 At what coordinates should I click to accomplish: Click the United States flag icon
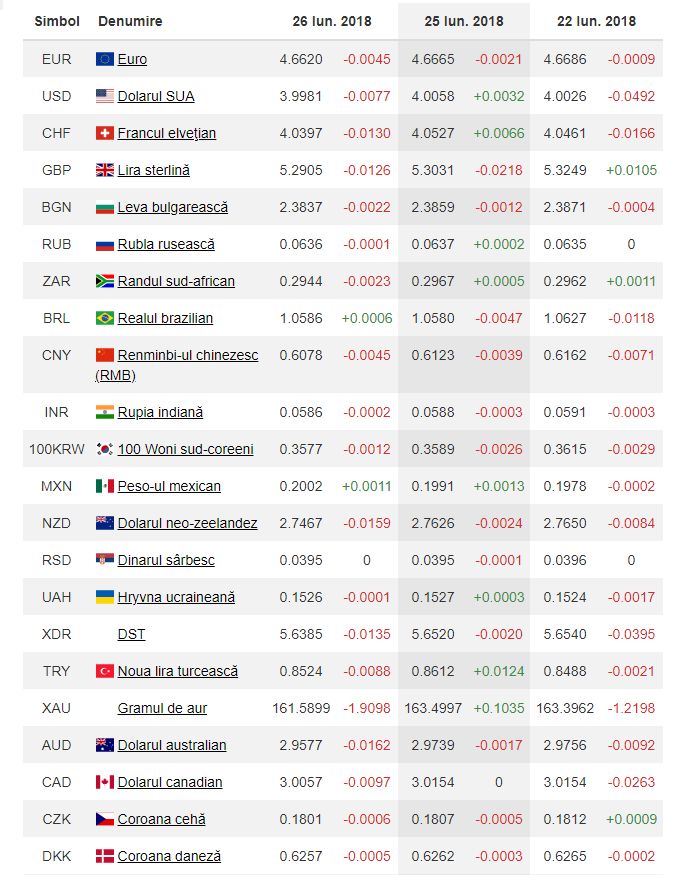105,96
